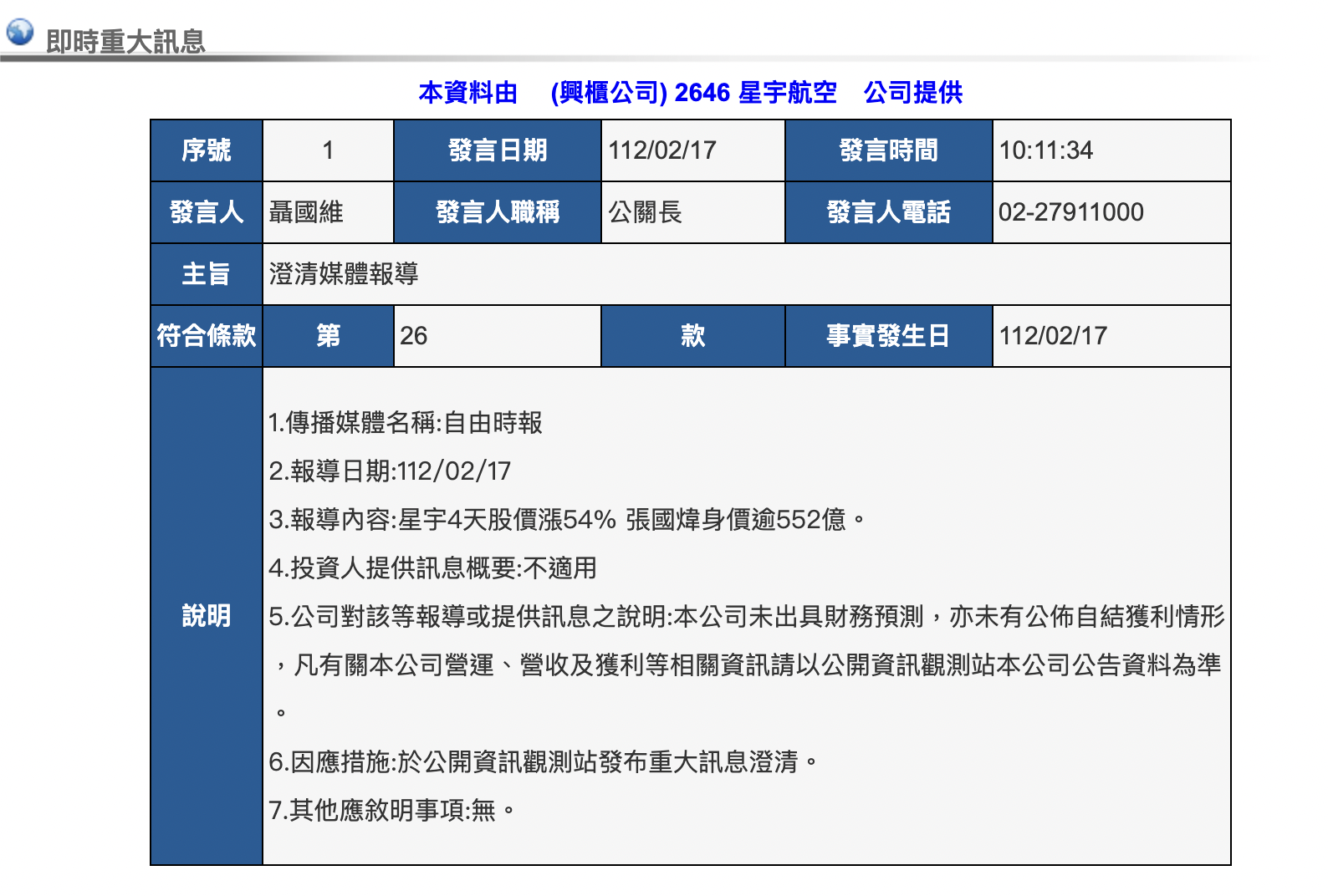Click the 主旨 header cell
The height and width of the screenshot is (896, 1328).
pos(207,274)
